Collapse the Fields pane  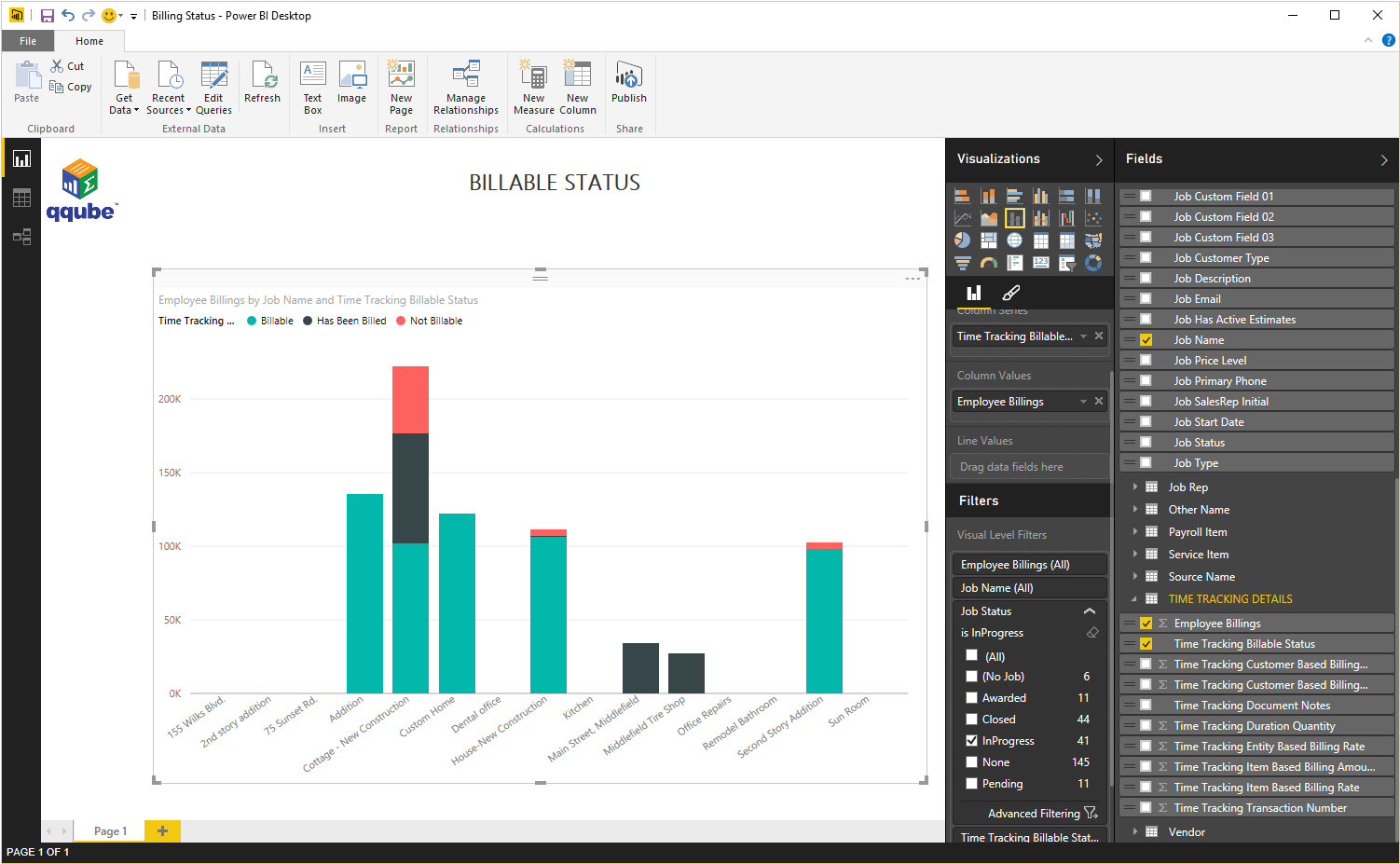[x=1384, y=159]
